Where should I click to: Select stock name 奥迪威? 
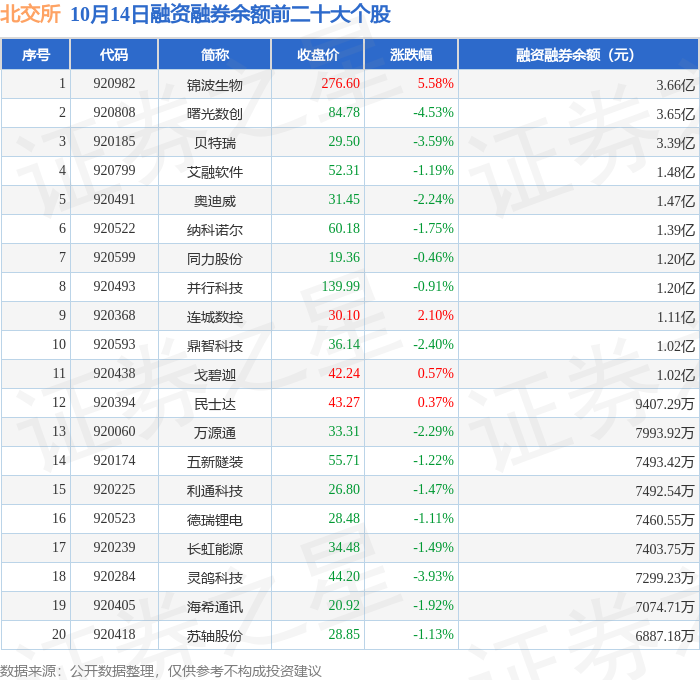215,201
